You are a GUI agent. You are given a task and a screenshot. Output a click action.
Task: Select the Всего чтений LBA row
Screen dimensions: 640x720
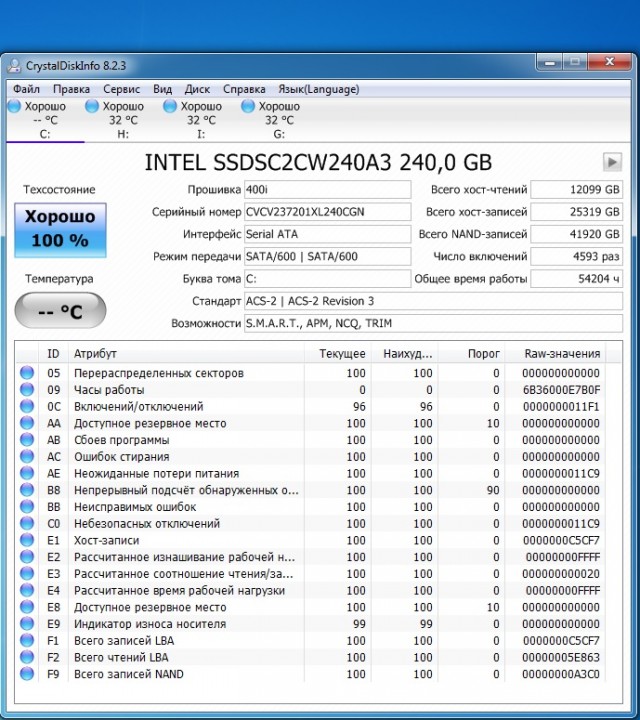(311, 657)
